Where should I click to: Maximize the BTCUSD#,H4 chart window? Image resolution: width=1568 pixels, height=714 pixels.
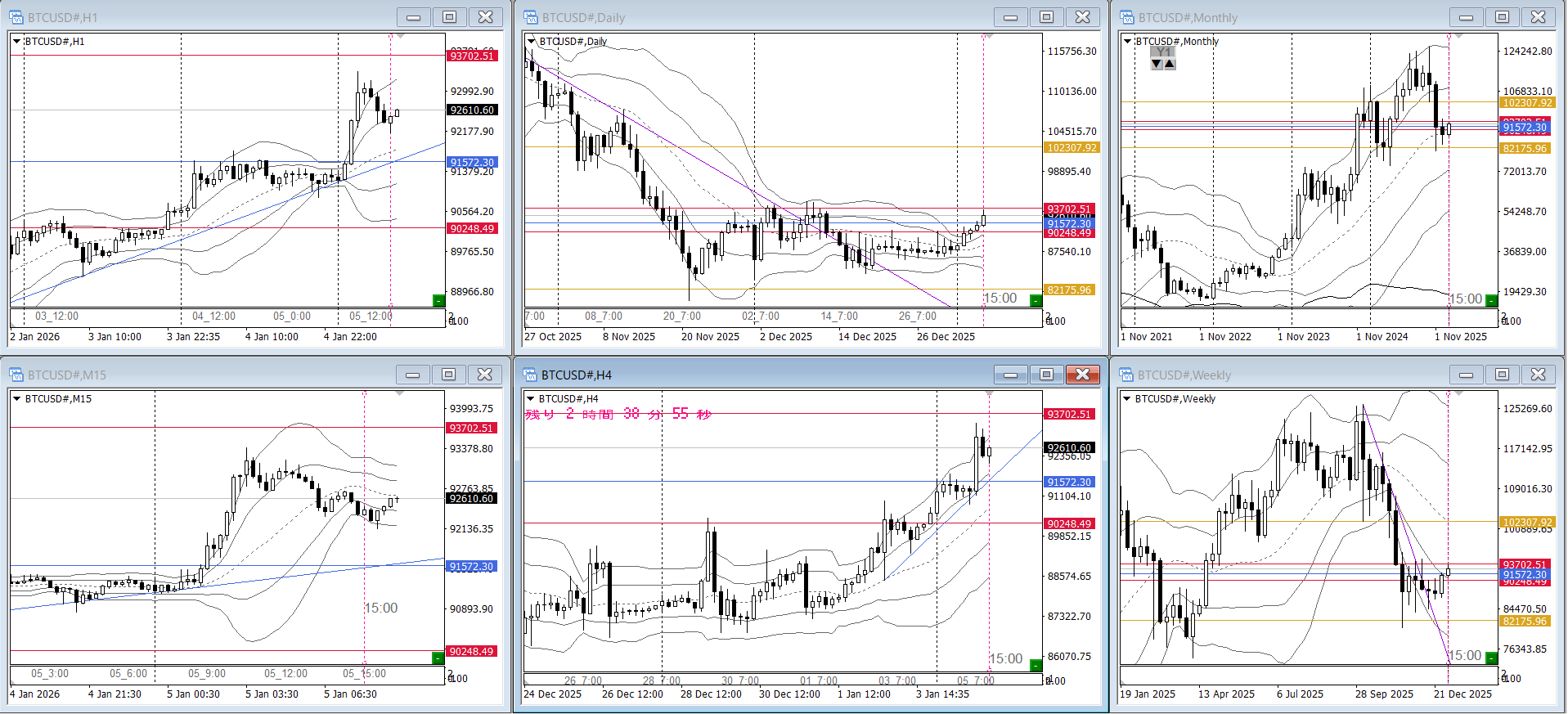pos(1046,375)
